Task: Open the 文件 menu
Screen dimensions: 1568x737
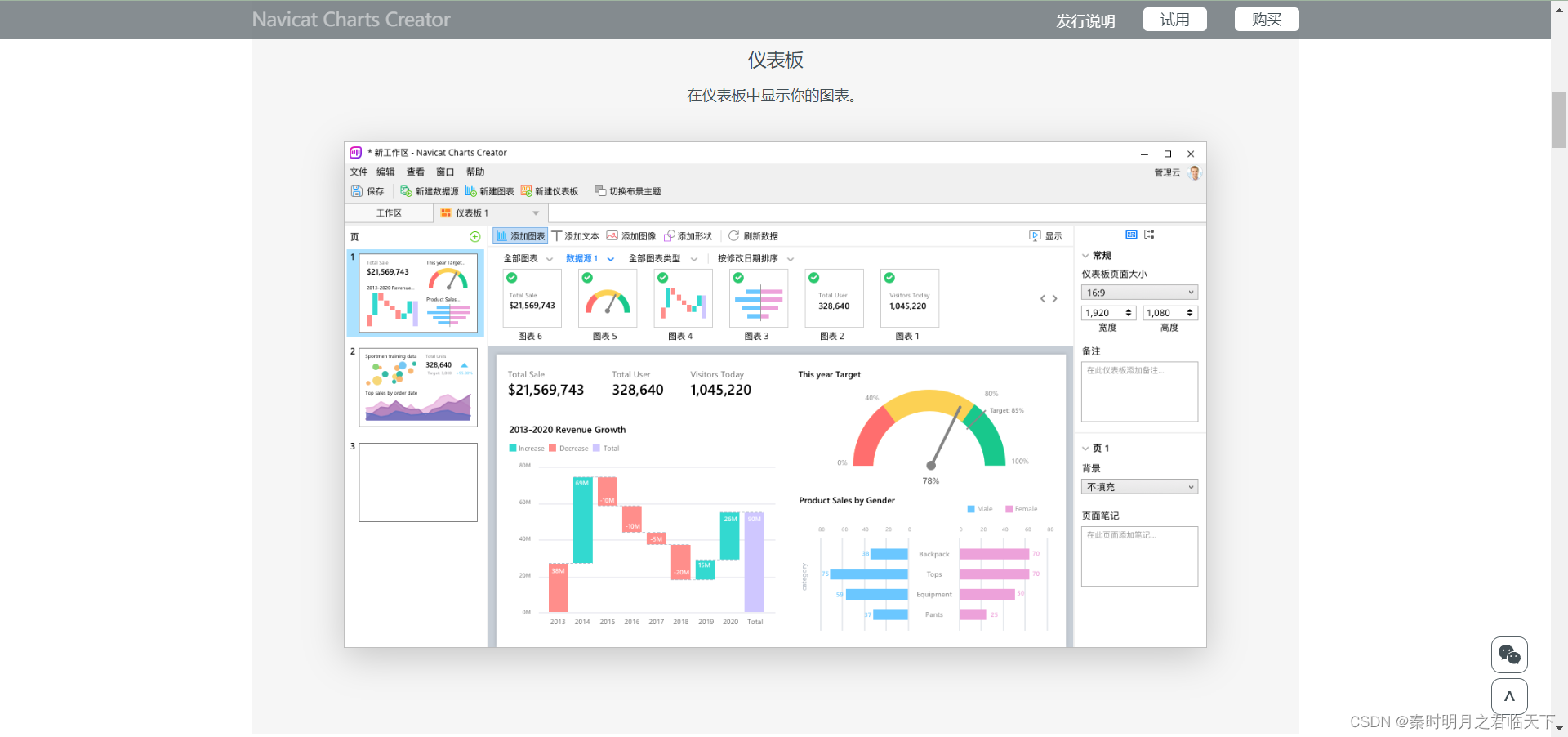Action: click(x=359, y=172)
